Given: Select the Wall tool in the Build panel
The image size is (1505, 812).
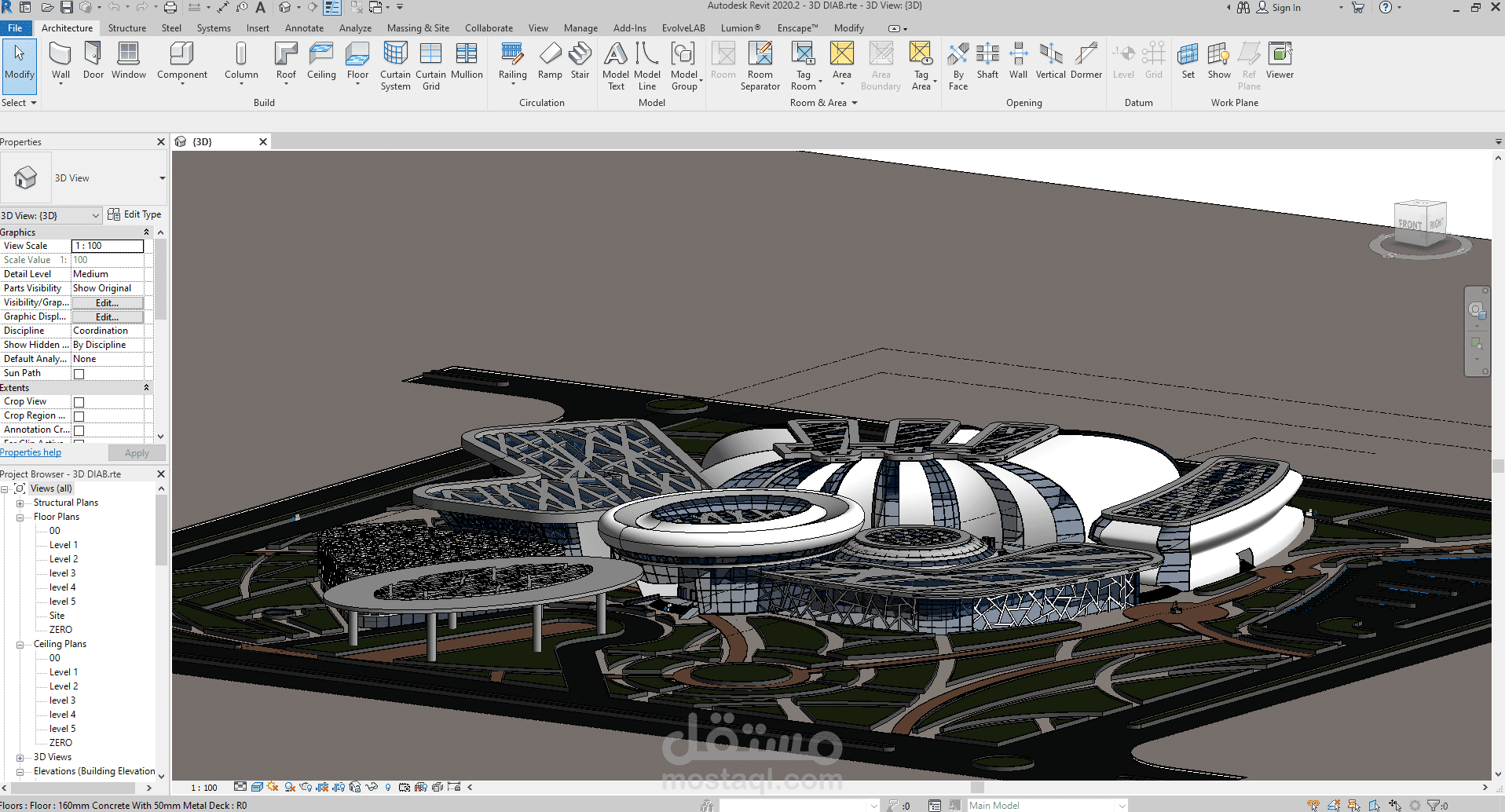Looking at the screenshot, I should click(x=60, y=61).
